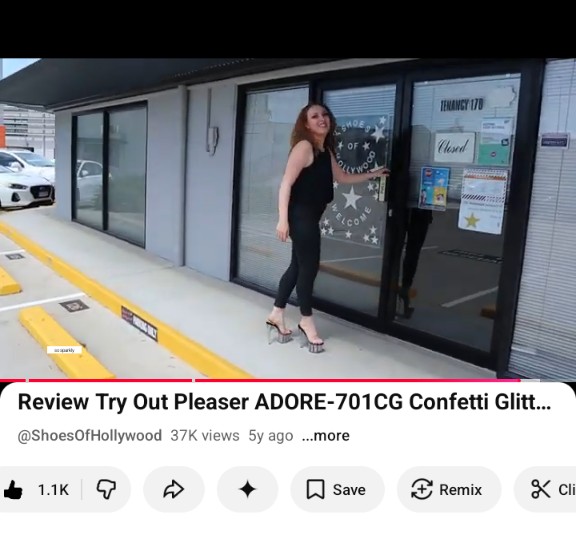Click the Remix label text

[x=460, y=490]
